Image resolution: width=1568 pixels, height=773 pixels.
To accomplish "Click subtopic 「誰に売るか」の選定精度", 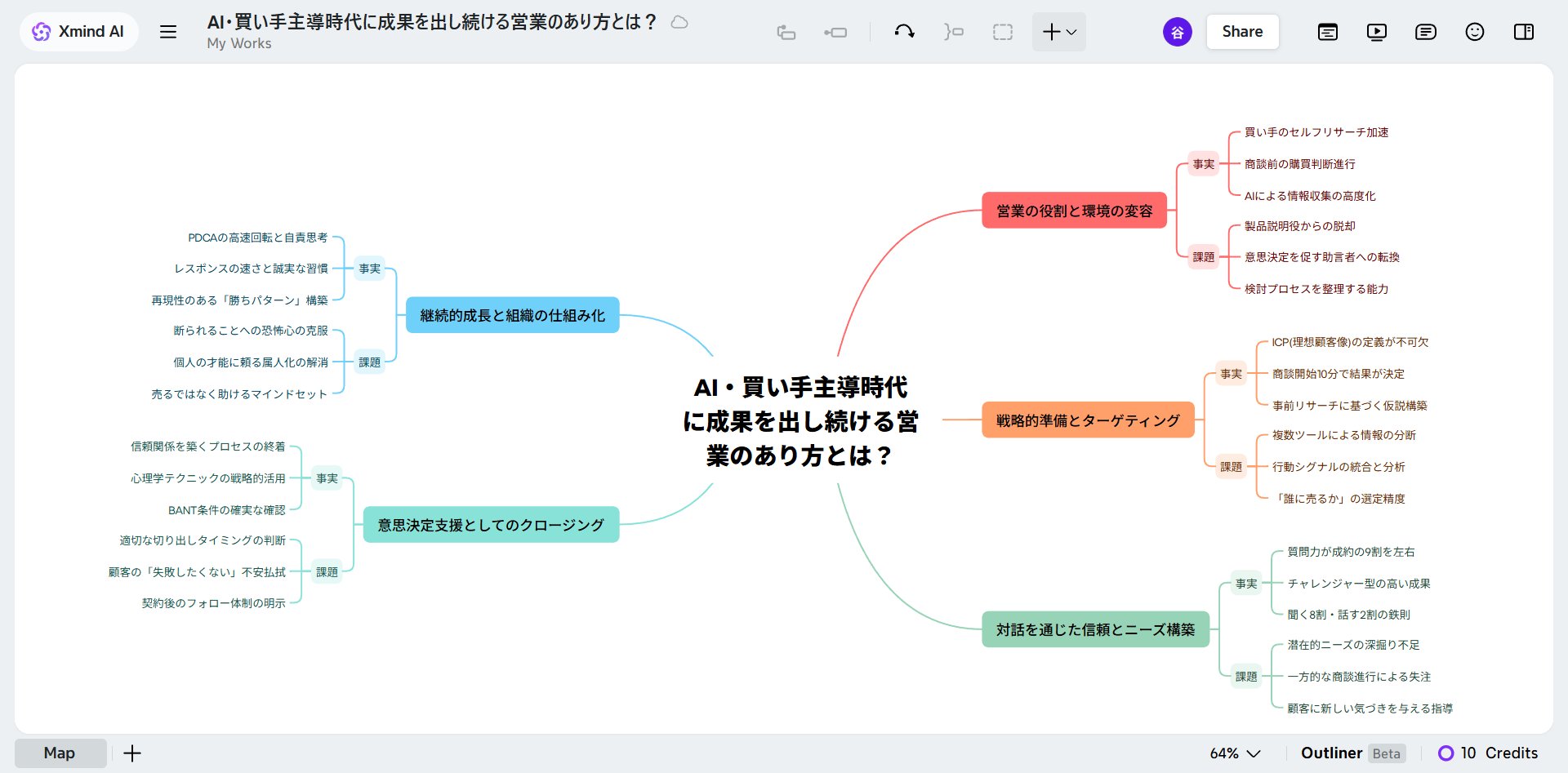I will tap(1339, 499).
